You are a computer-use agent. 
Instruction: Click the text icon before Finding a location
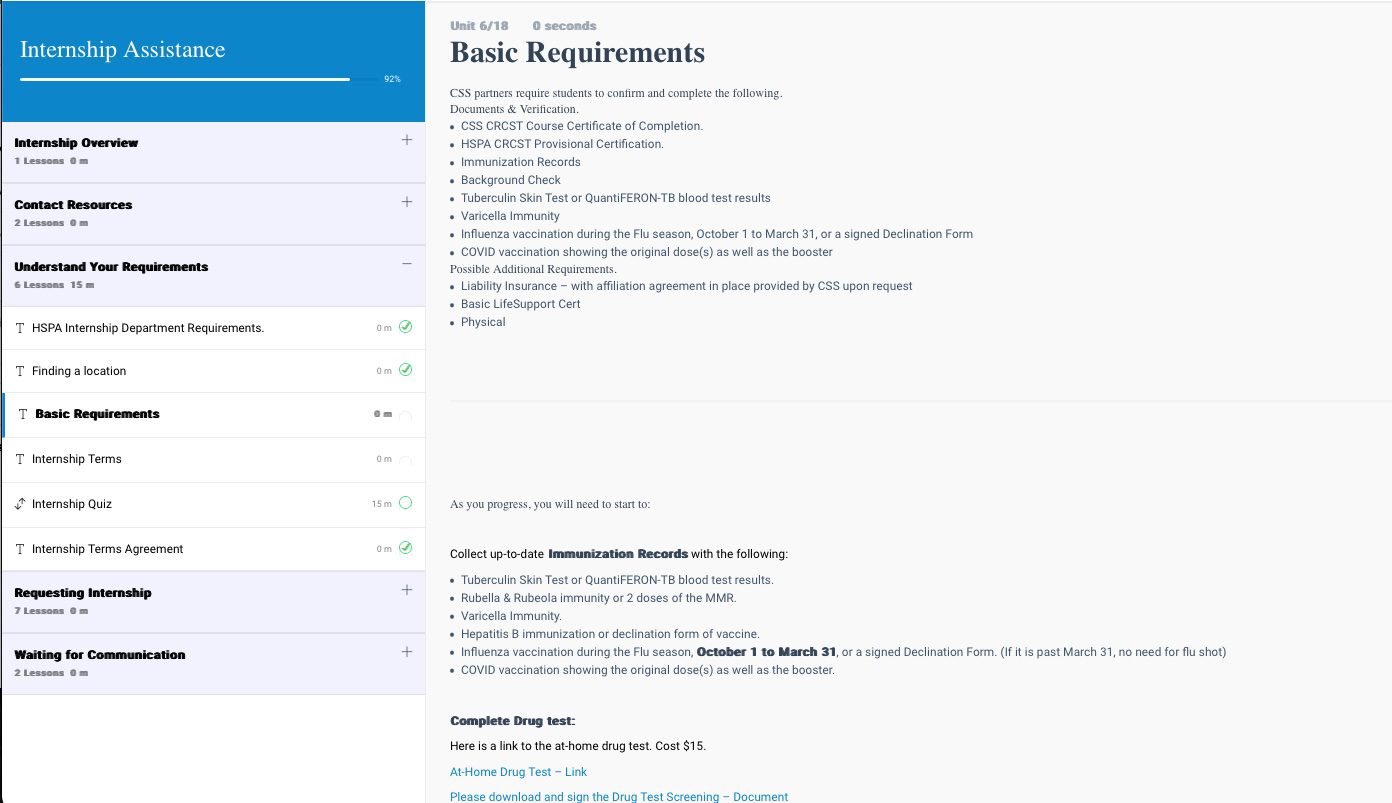click(20, 371)
